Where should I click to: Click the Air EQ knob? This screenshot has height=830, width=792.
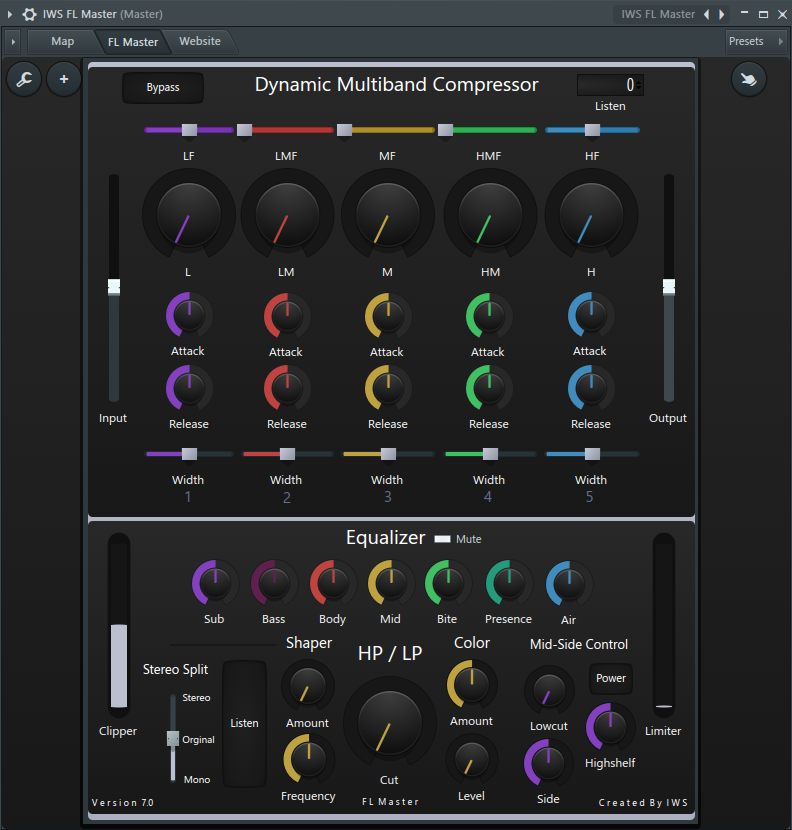(x=569, y=583)
